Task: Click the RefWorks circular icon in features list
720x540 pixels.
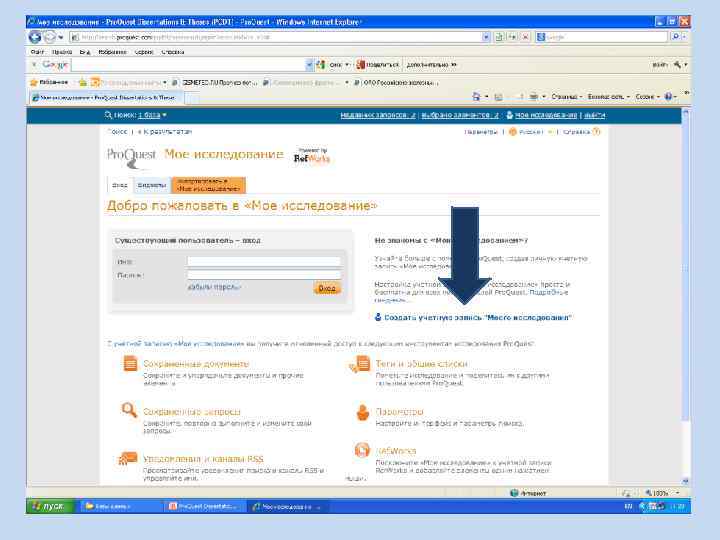Action: click(x=362, y=450)
